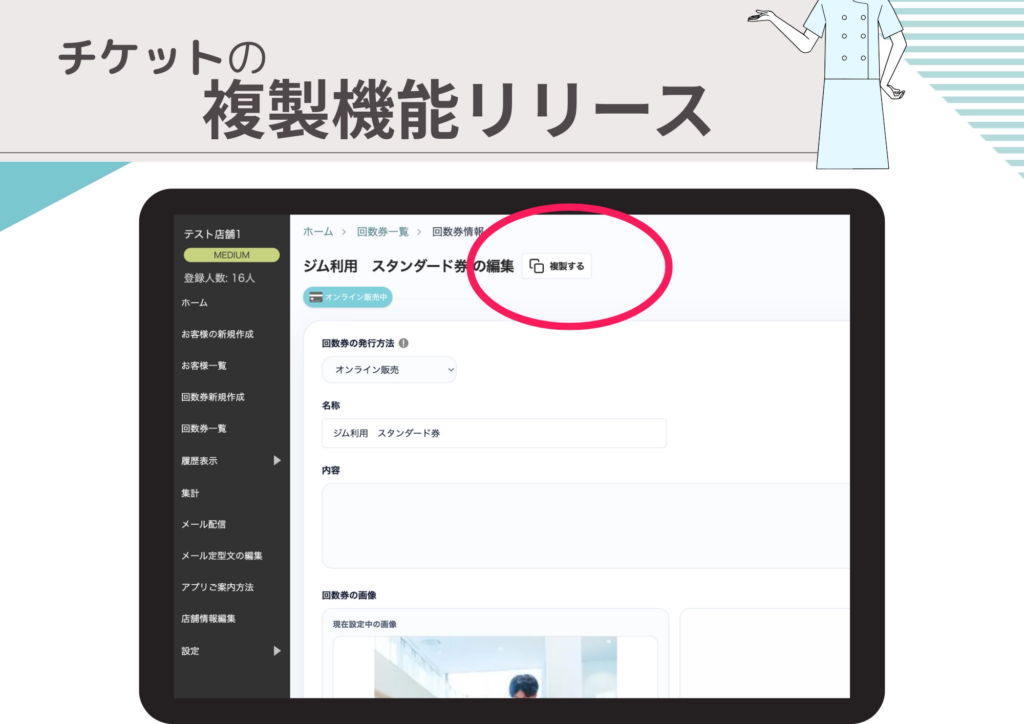The width and height of the screenshot is (1024, 724).
Task: Click the 回数券一覧 breadcrumb link
Action: click(x=383, y=232)
